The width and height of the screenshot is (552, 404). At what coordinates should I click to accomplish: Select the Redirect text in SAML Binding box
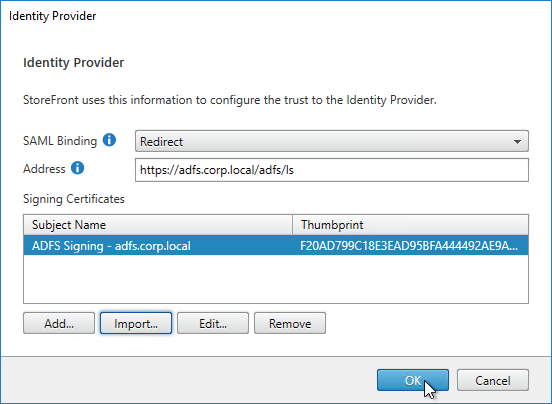(x=161, y=141)
